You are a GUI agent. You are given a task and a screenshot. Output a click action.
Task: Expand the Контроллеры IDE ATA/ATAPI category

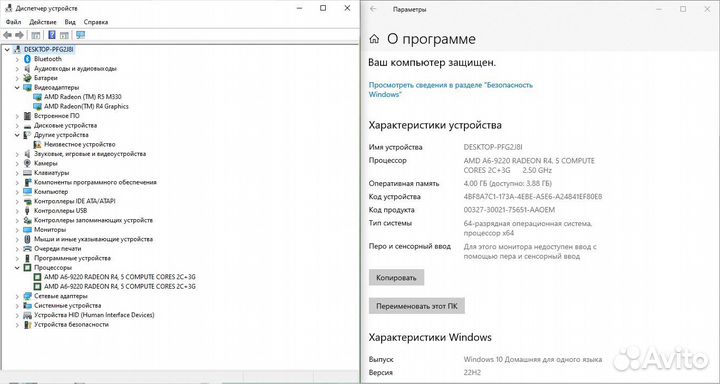click(x=17, y=201)
